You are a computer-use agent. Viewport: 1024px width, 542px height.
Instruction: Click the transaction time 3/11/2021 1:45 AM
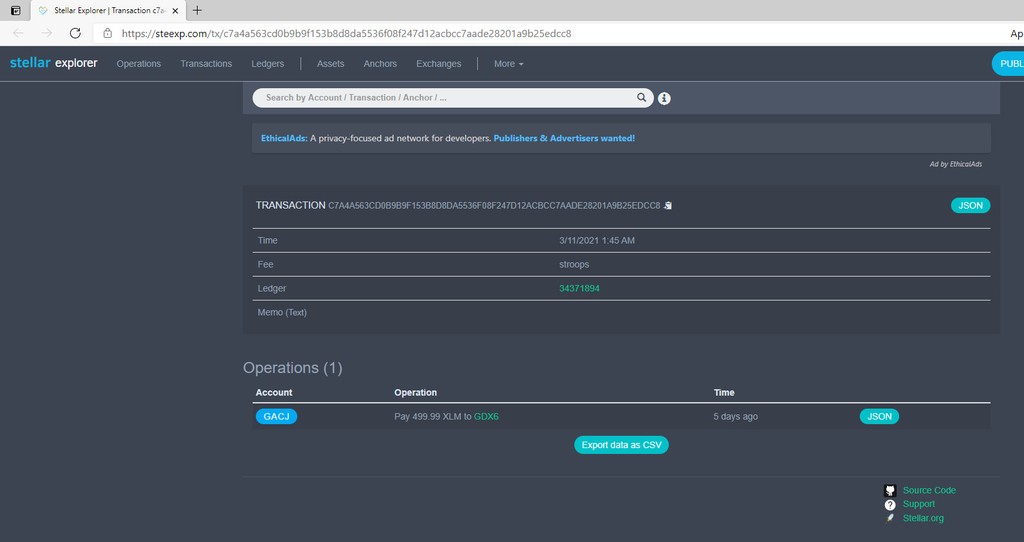click(x=597, y=240)
